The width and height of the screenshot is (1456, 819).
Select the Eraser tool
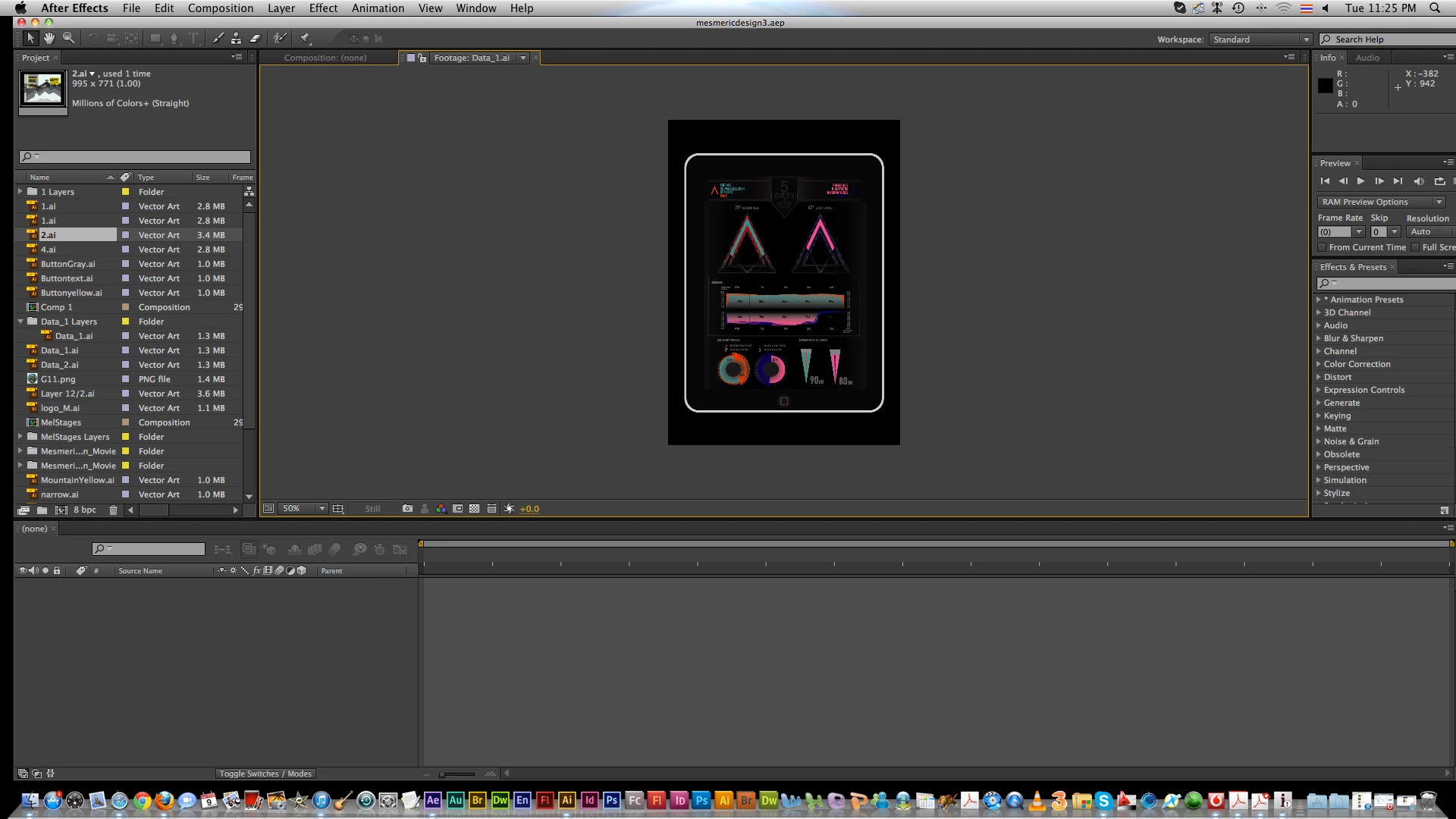[256, 38]
